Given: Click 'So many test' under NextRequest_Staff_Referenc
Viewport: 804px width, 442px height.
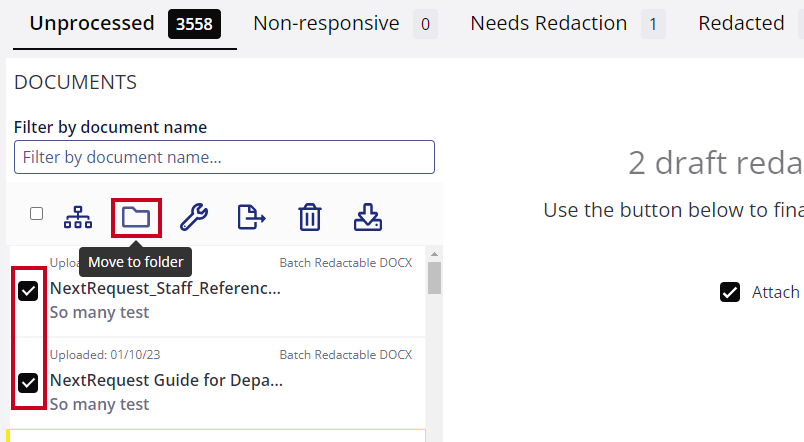Looking at the screenshot, I should tap(99, 312).
